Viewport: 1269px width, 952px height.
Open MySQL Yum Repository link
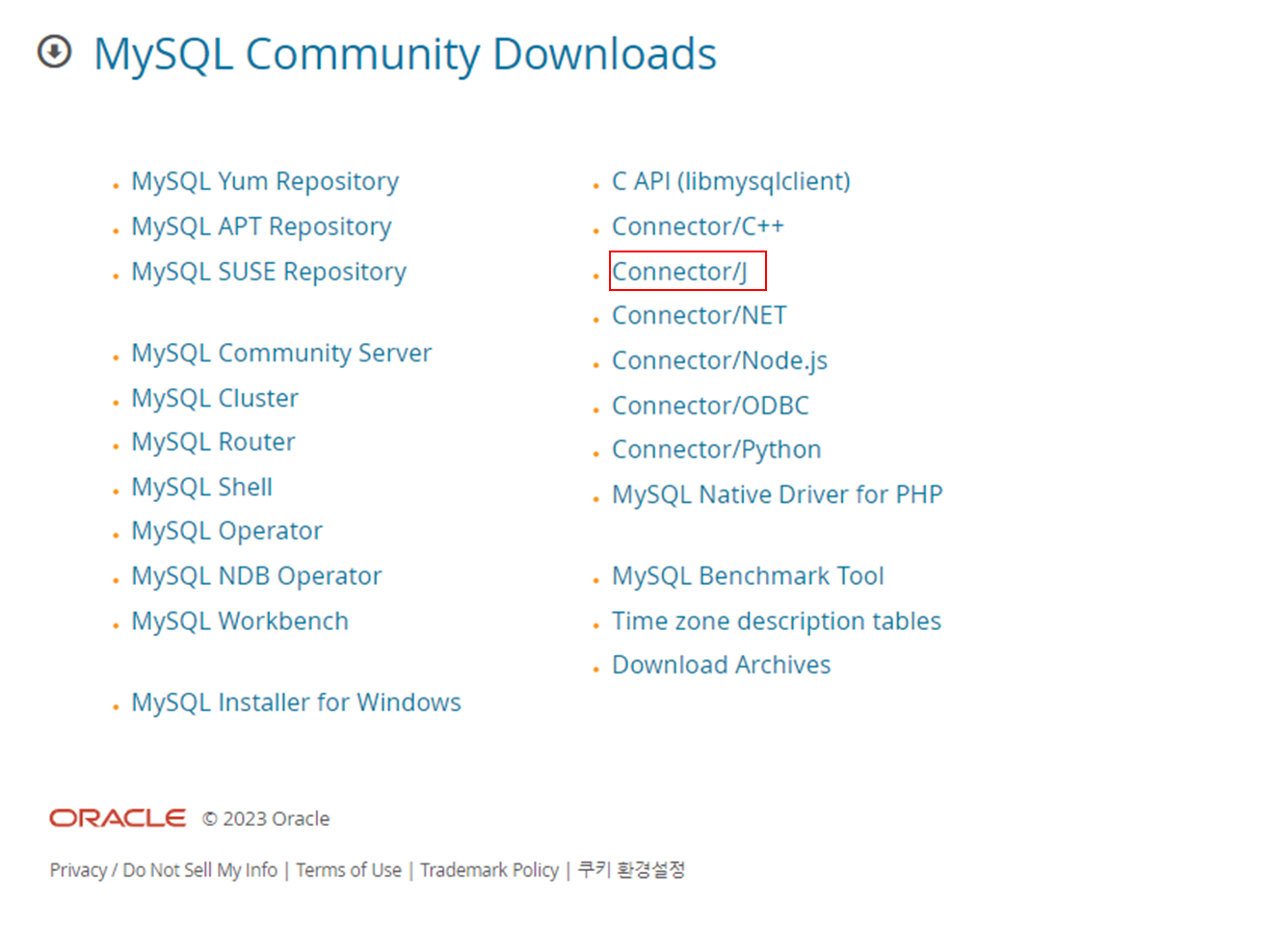point(265,181)
